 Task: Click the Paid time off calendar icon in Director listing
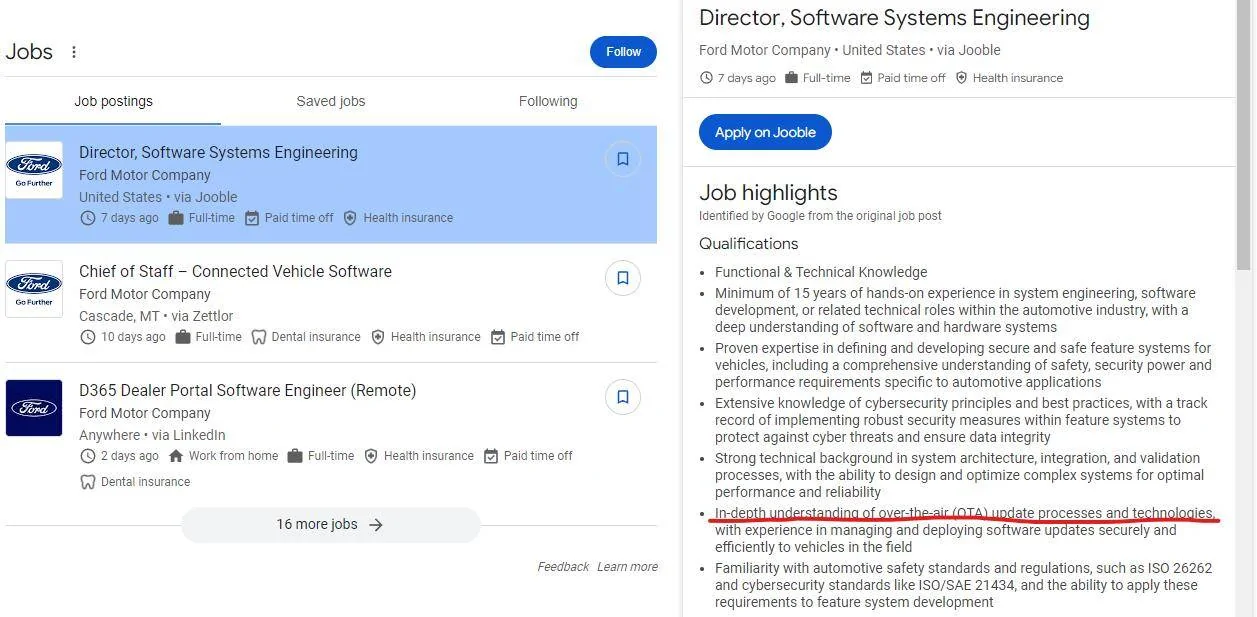pos(252,218)
